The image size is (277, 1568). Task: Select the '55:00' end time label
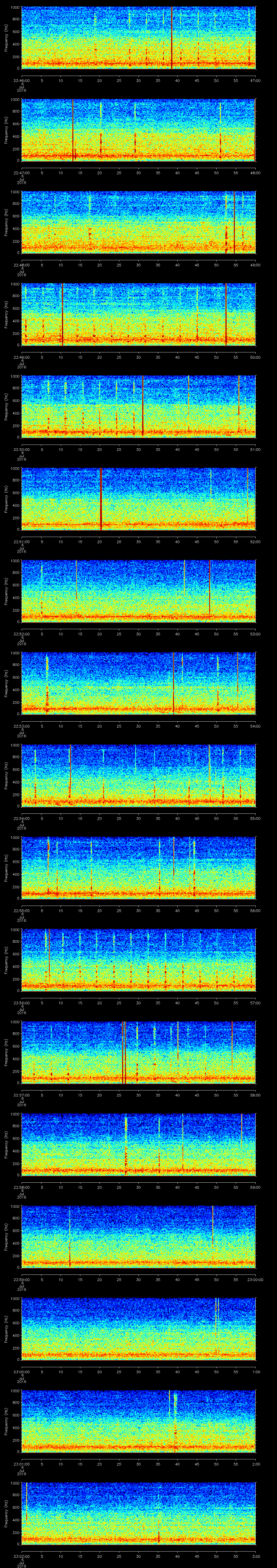pos(255,818)
